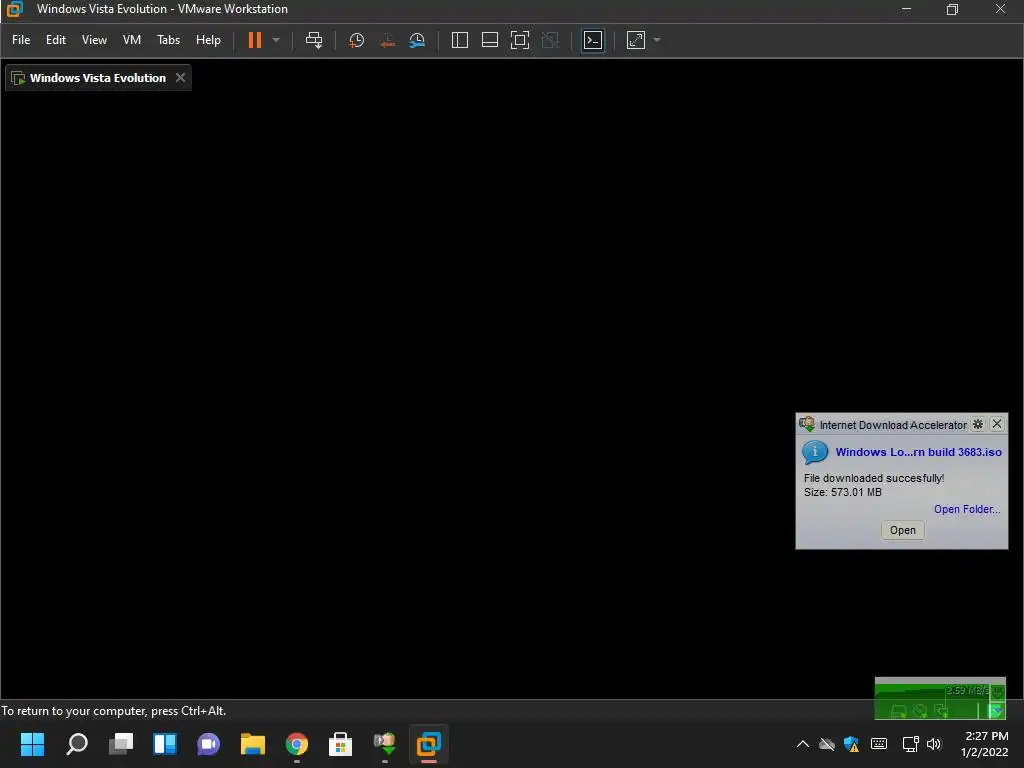Enter full screen mode

click(x=520, y=40)
